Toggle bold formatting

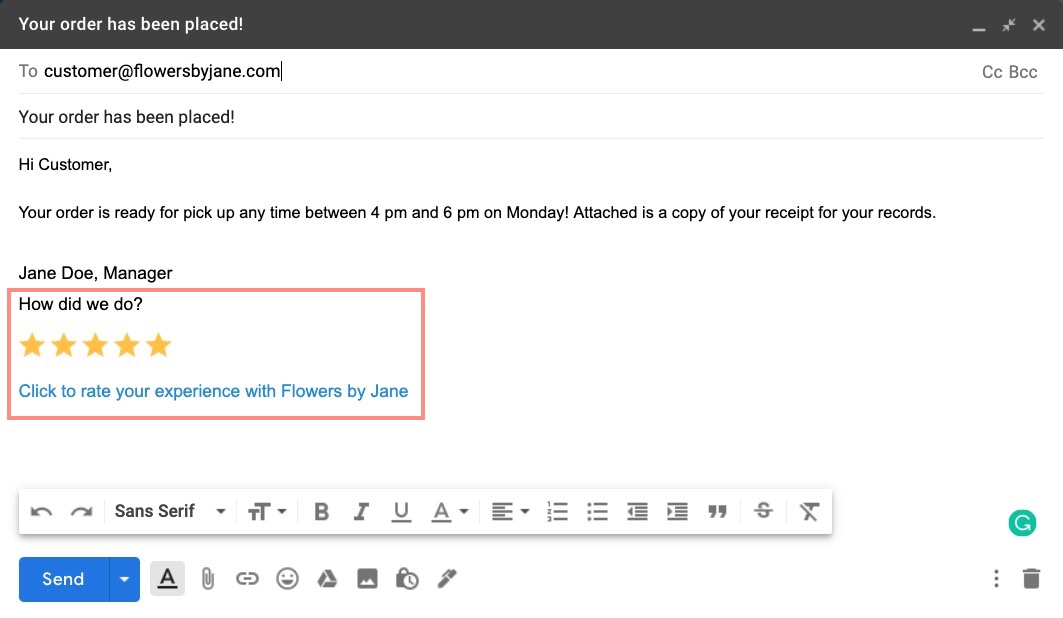(322, 512)
